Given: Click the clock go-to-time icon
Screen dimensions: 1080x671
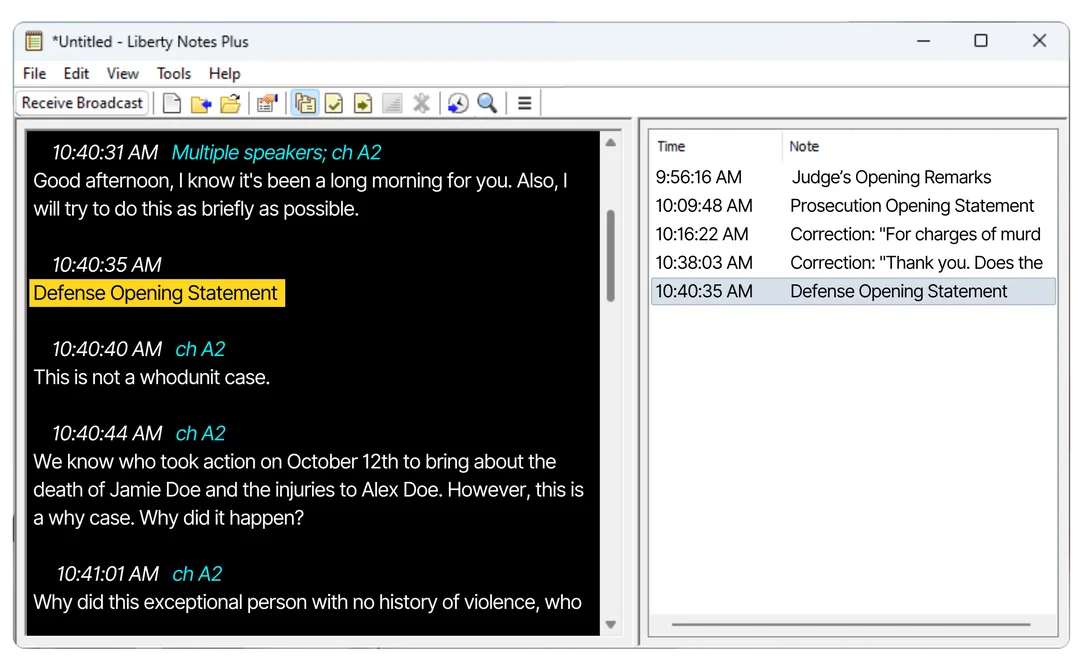Looking at the screenshot, I should (458, 103).
